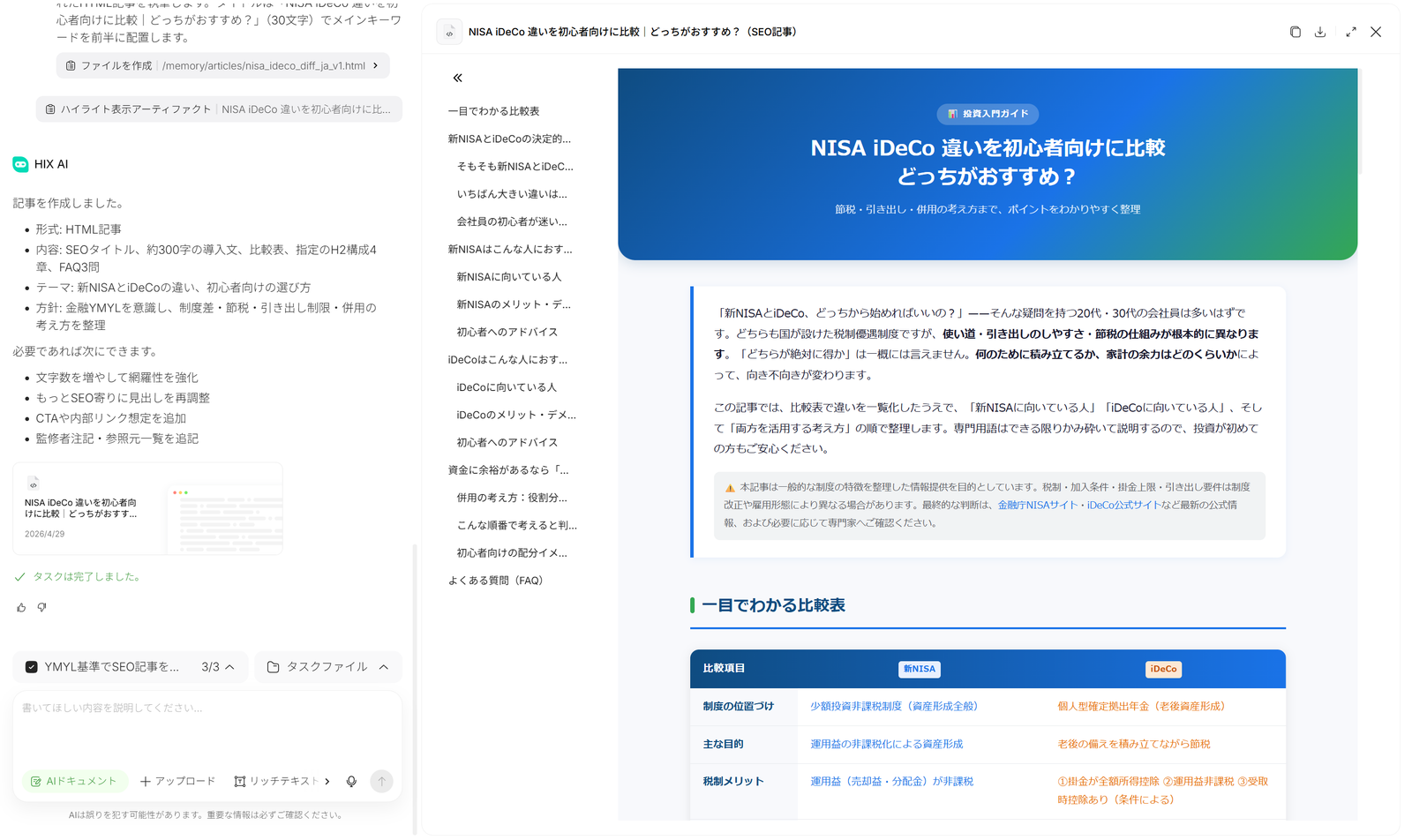Click the iDeCo column header badge
1412x840 pixels.
(1163, 669)
